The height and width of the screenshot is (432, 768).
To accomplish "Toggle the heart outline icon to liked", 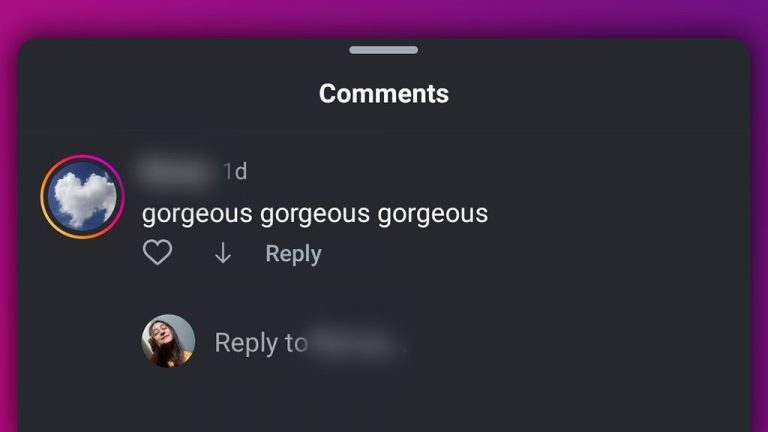I will coord(157,252).
